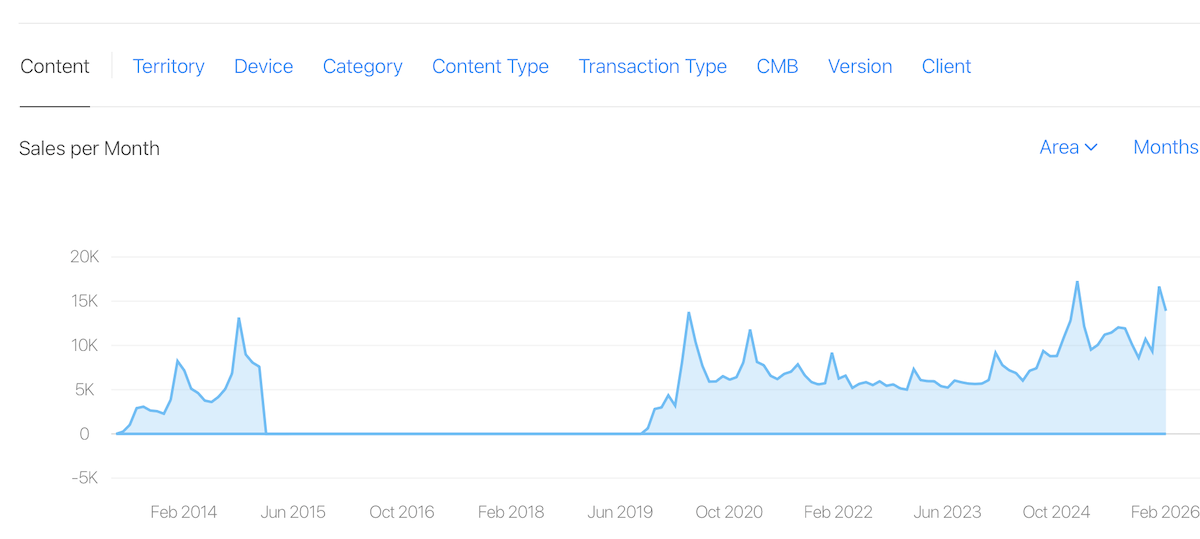Switch to the Category tab
This screenshot has height=539, width=1200.
(362, 67)
